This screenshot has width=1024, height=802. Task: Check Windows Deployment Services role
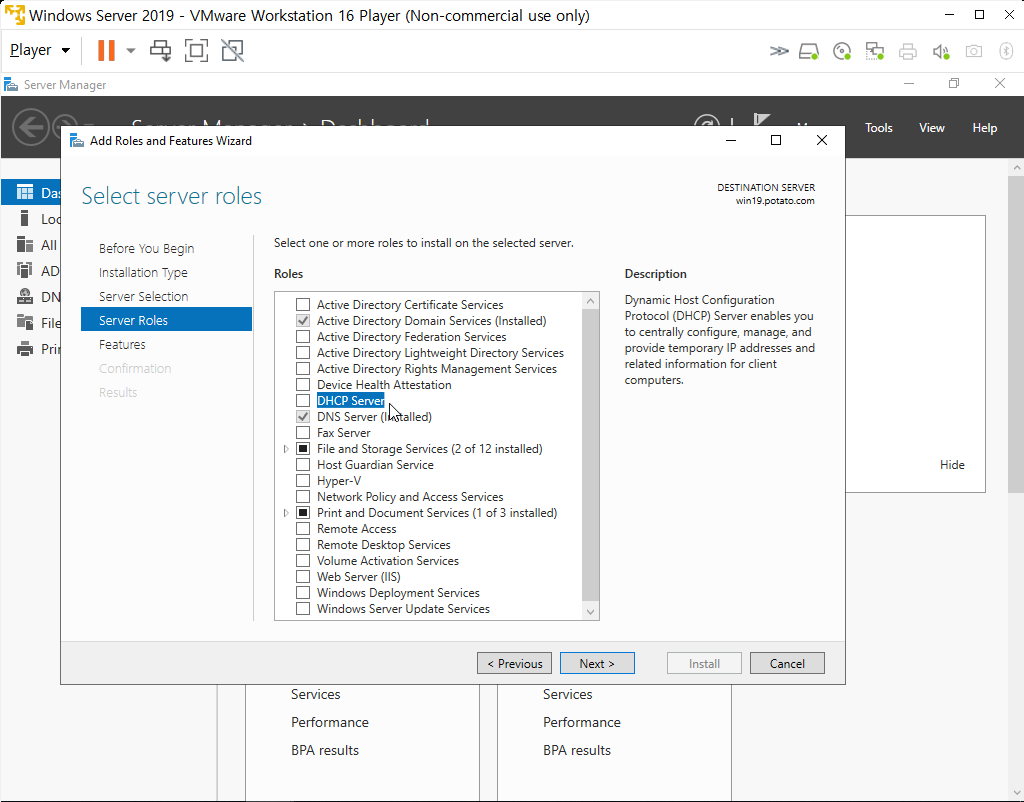(303, 592)
